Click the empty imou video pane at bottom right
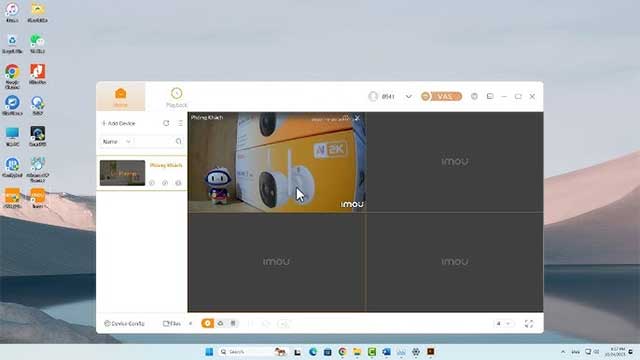Image resolution: width=640 pixels, height=360 pixels. (x=454, y=262)
